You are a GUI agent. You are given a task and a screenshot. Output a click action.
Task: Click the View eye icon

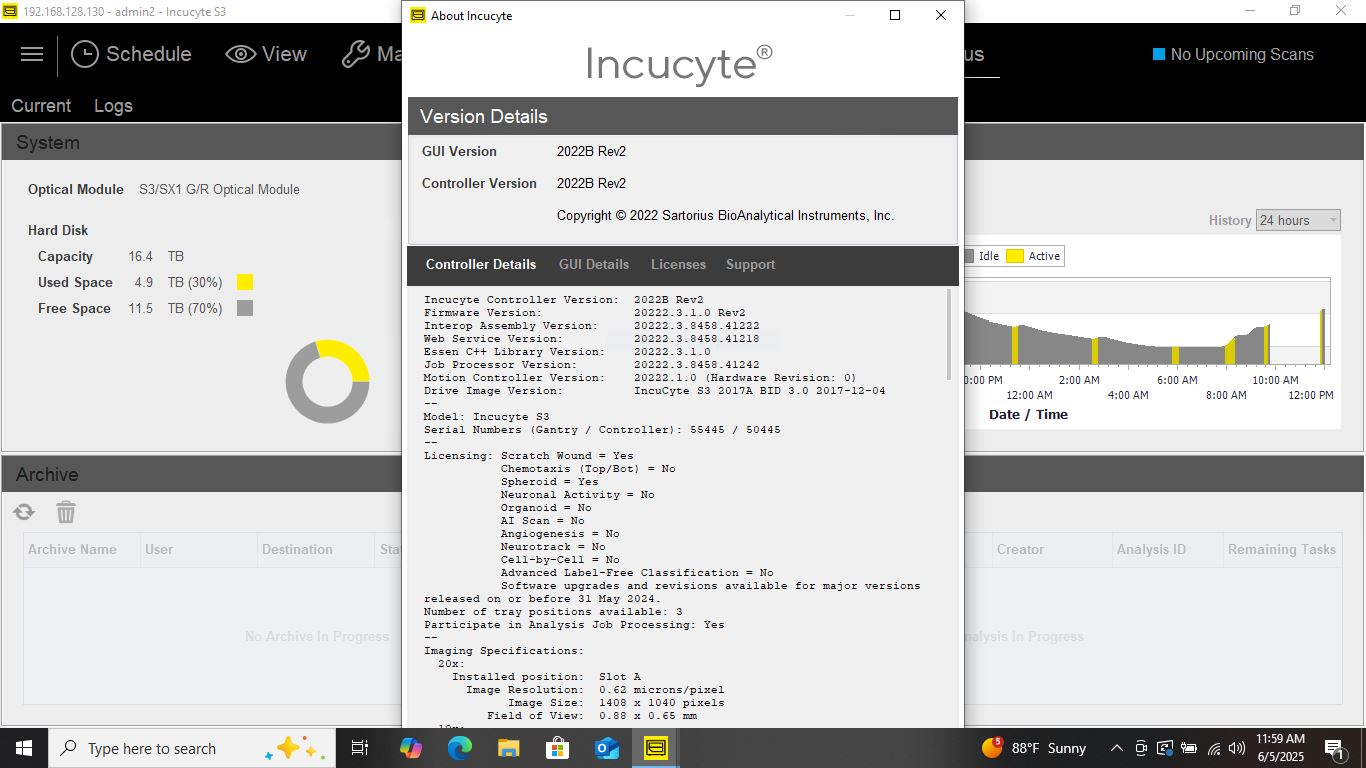[241, 54]
